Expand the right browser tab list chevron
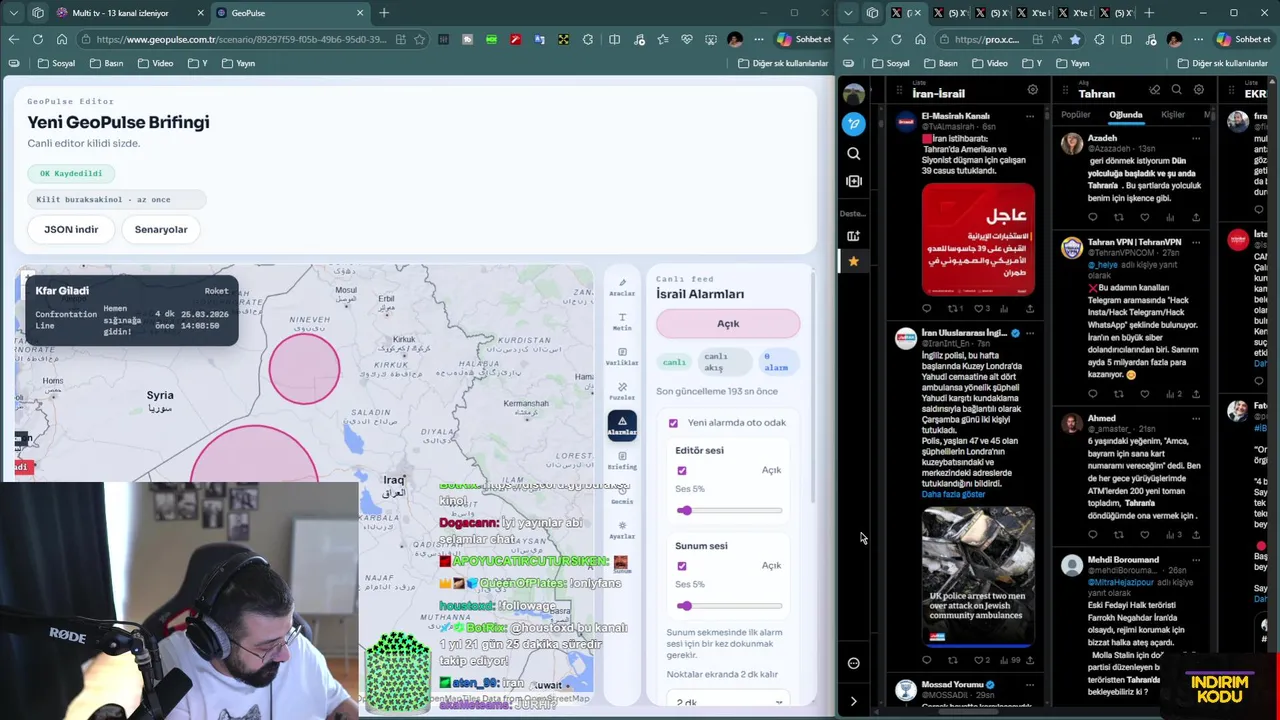The width and height of the screenshot is (1280, 720). pos(848,13)
